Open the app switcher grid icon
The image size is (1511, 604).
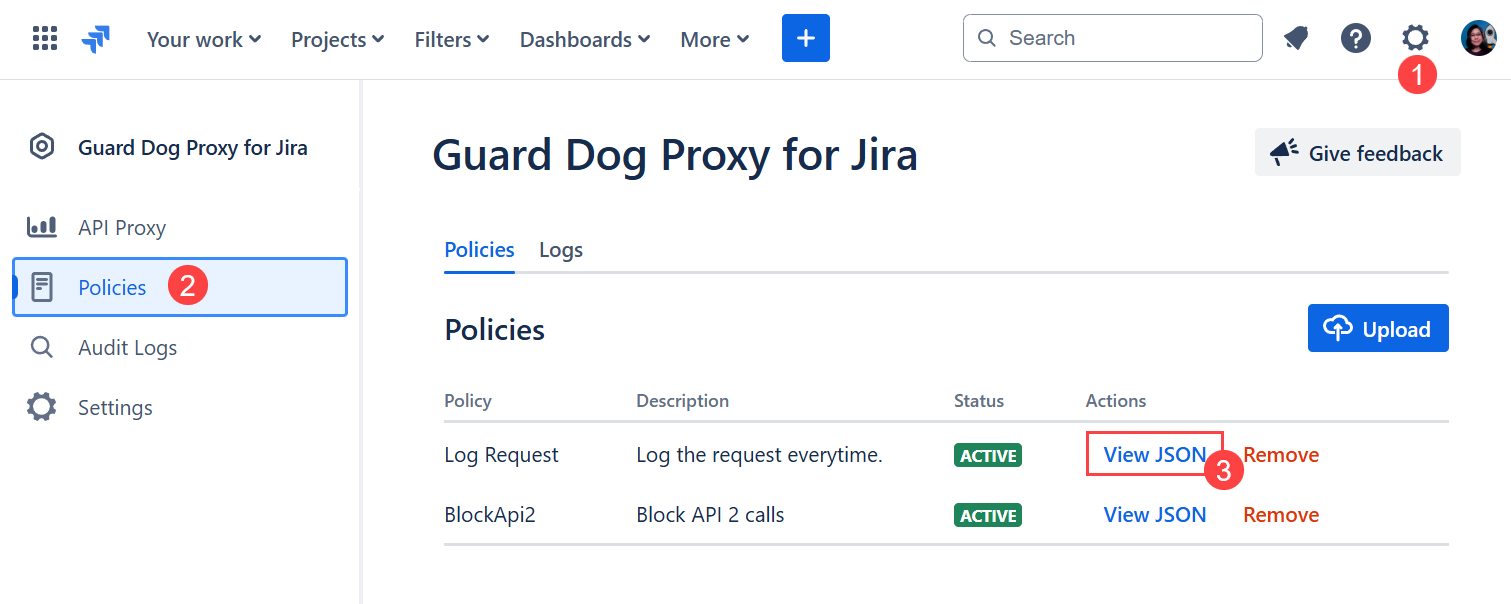coord(45,39)
